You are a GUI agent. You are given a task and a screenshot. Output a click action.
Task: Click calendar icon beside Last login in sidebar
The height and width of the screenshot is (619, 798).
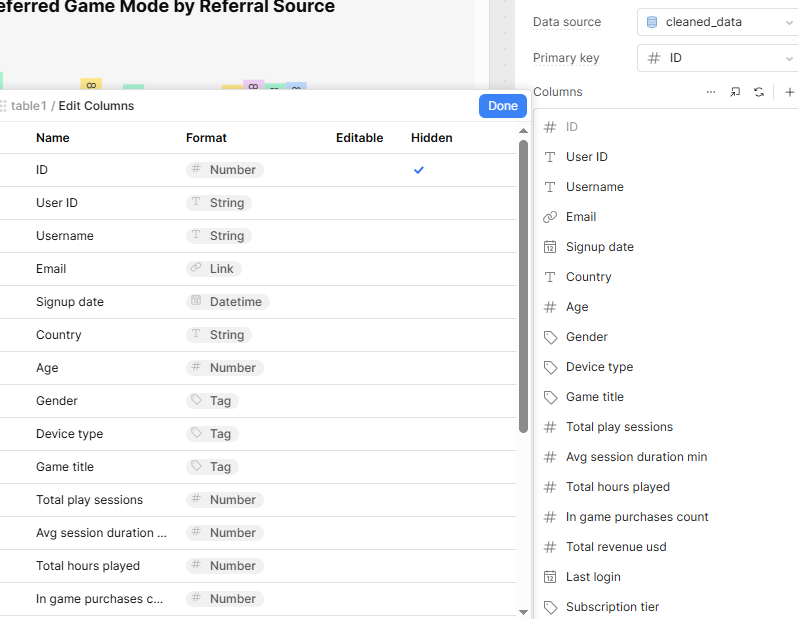click(550, 577)
